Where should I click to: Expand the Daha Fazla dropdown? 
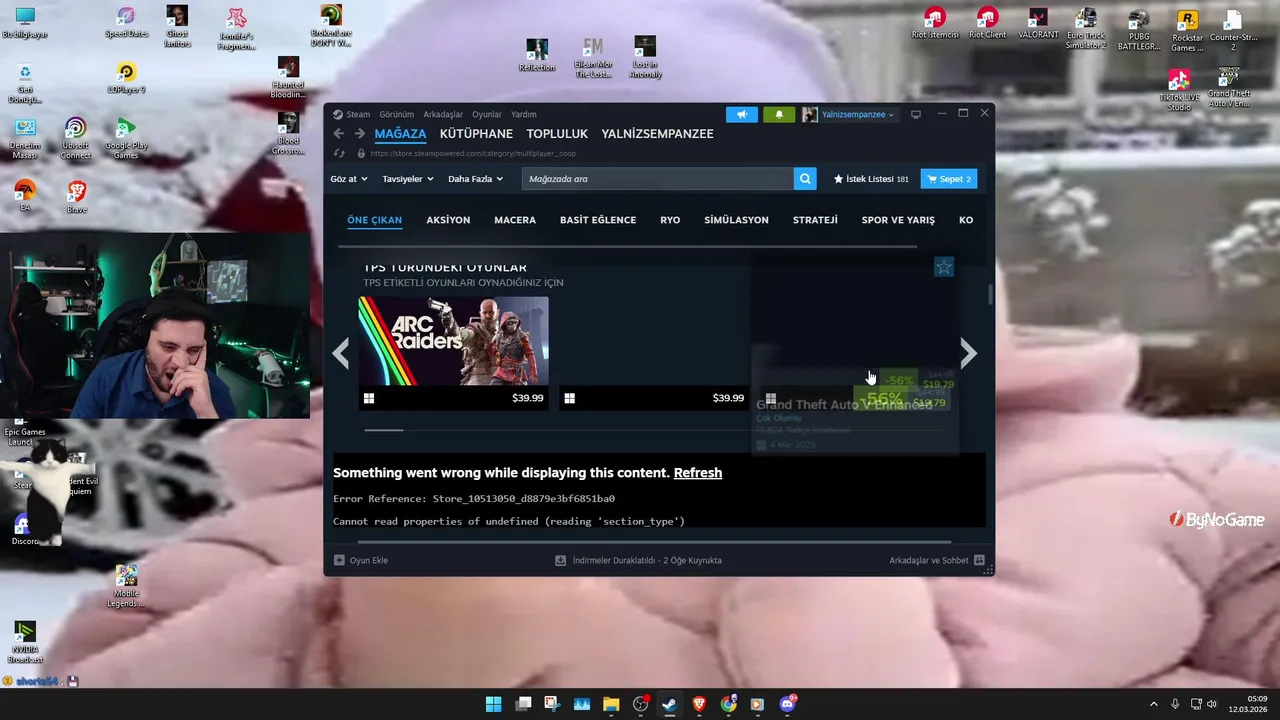click(x=475, y=179)
